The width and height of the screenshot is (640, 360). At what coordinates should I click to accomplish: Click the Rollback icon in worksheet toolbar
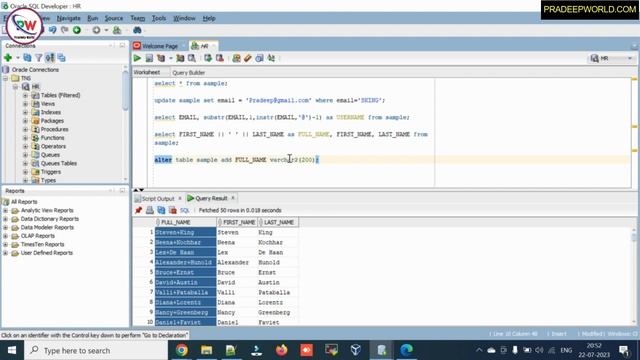click(x=220, y=58)
